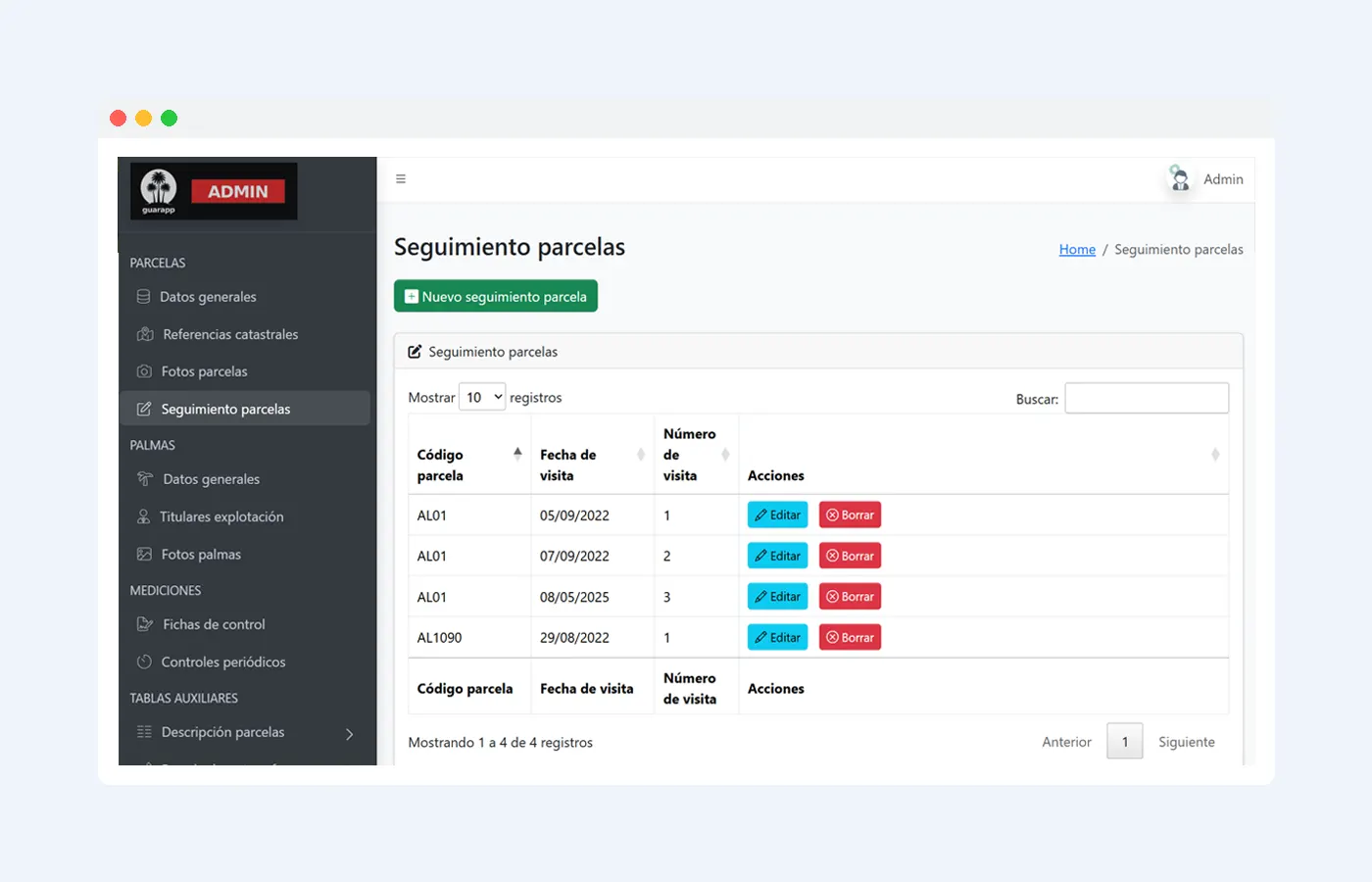The image size is (1372, 882).
Task: Click Nuevo seguimiento parcela button
Action: (496, 297)
